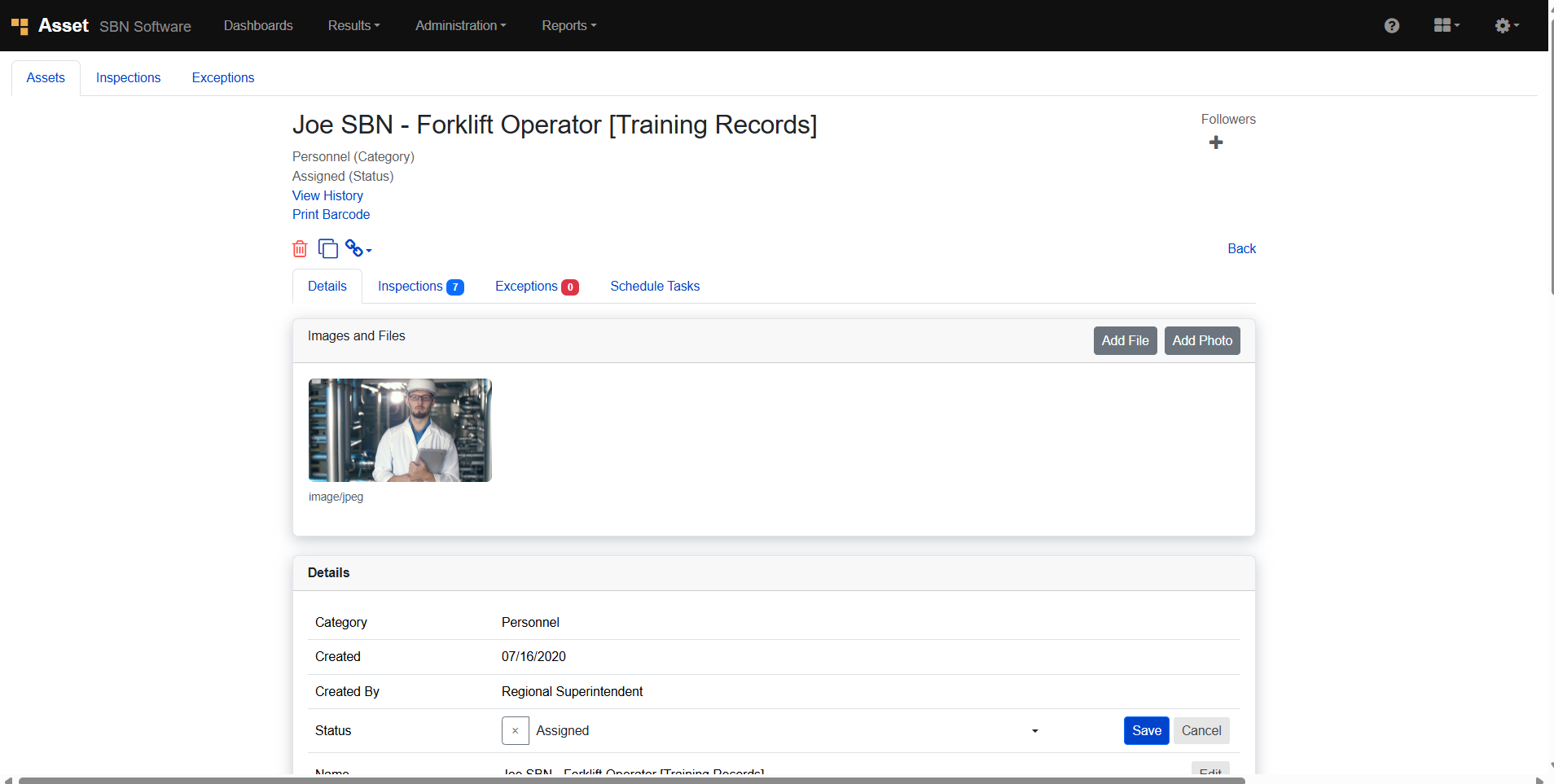1554x784 pixels.
Task: Click the Print Barcode link
Action: (331, 215)
